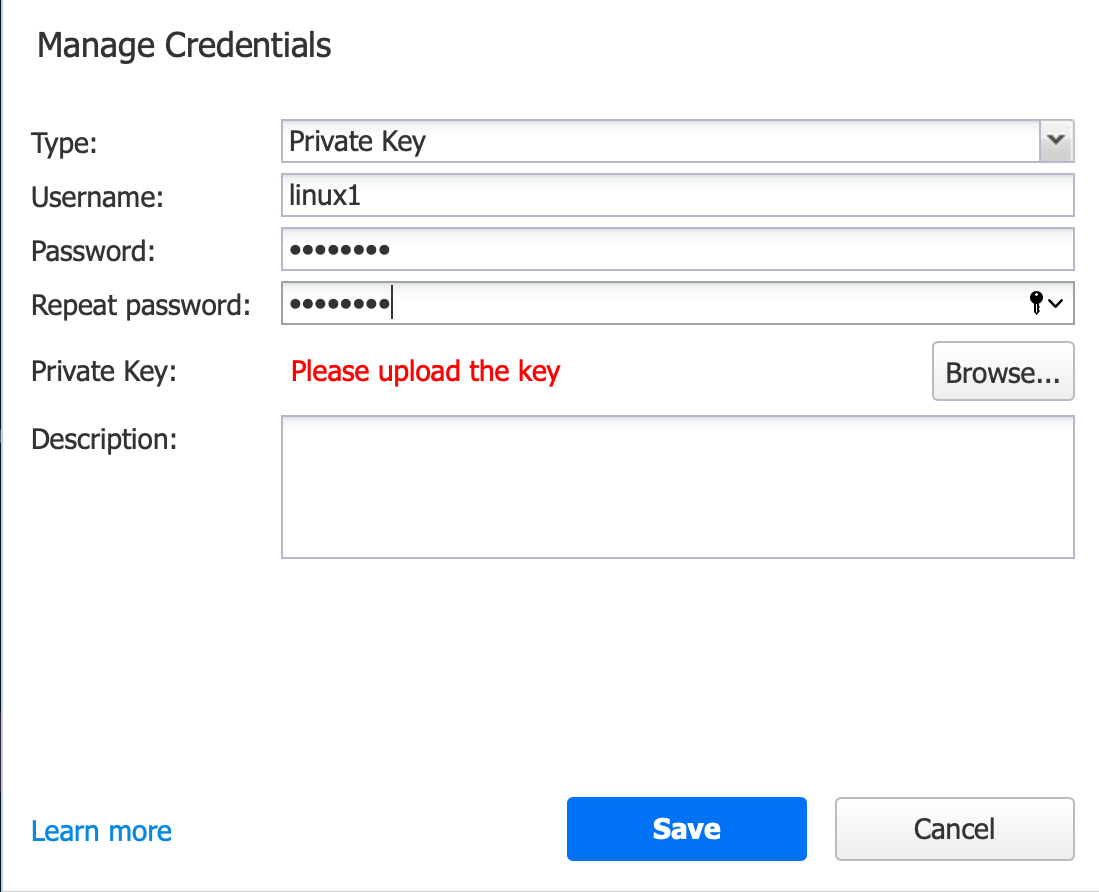Open the Type dropdown arrow
The image size is (1099, 892).
click(1057, 141)
